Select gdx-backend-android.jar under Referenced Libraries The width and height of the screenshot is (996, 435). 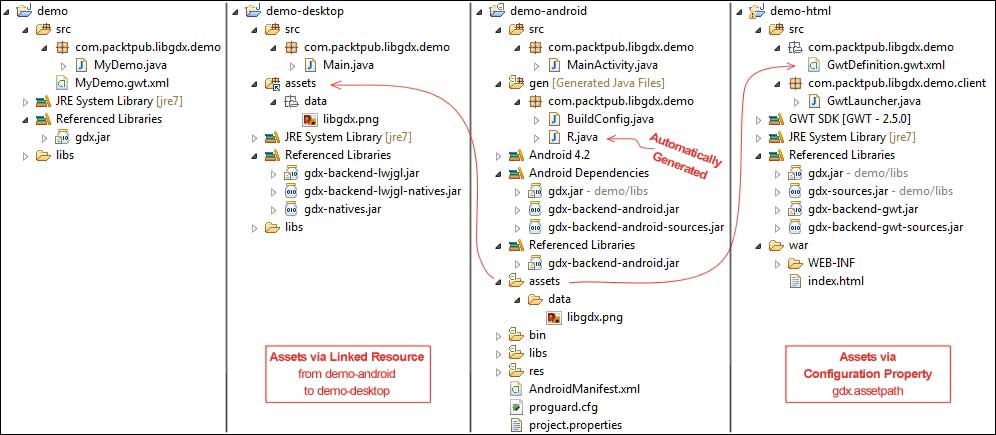(612, 263)
